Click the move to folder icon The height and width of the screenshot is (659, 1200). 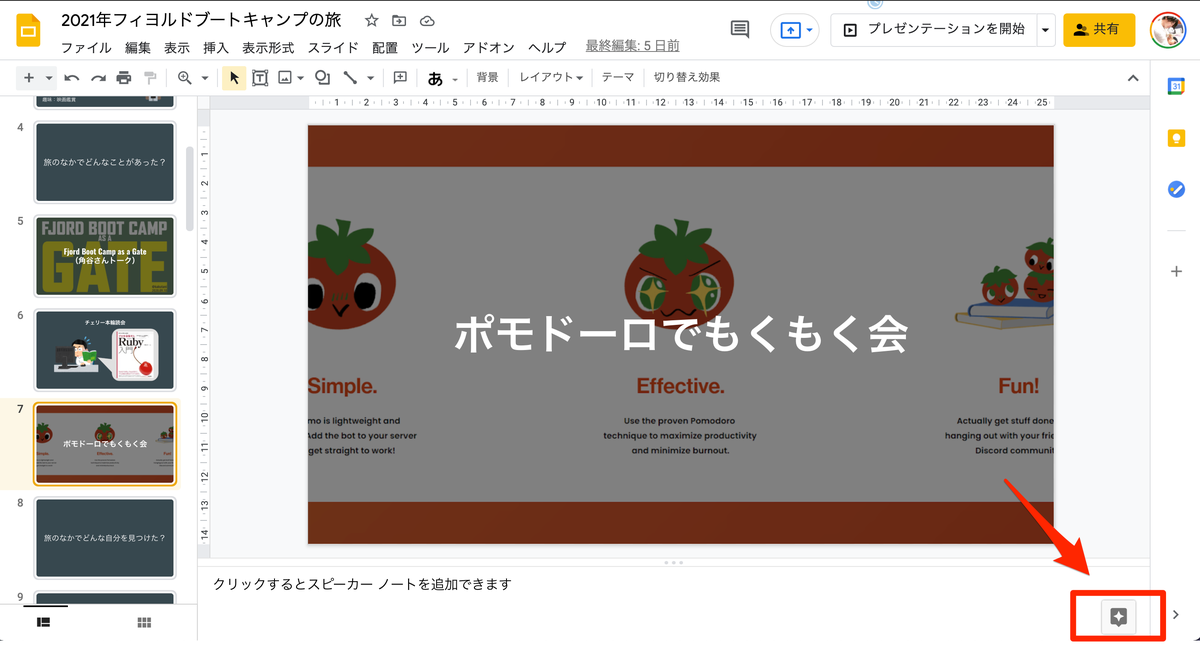click(x=399, y=21)
